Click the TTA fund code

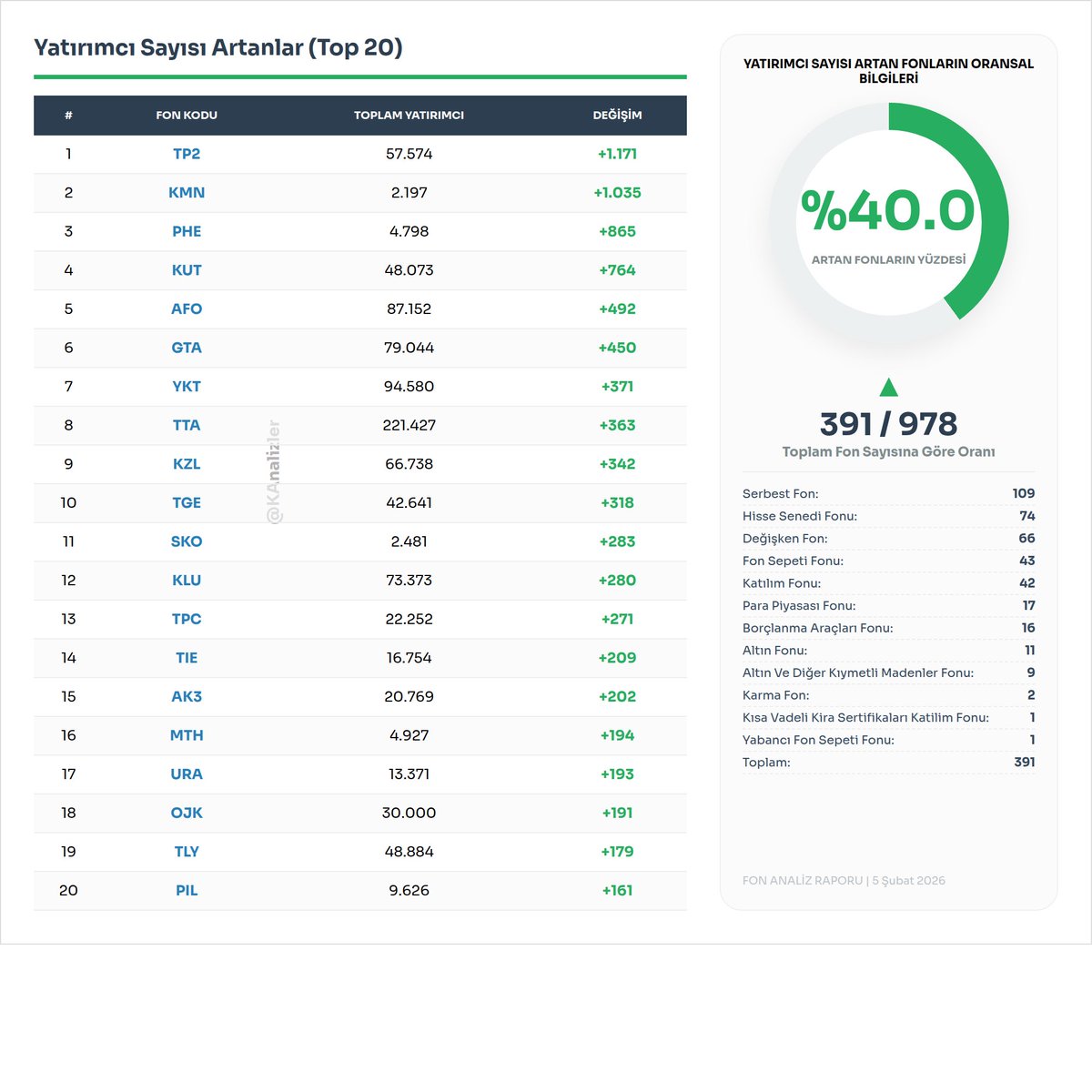(187, 425)
